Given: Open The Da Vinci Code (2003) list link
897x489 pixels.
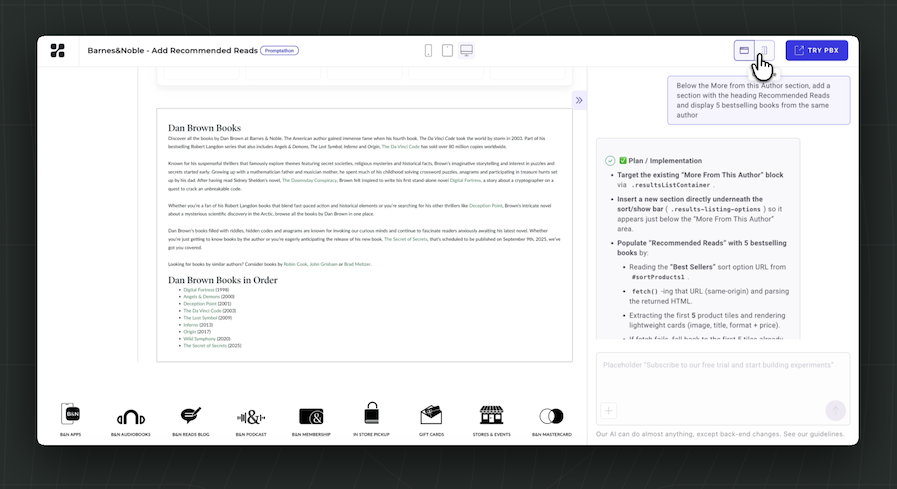Looking at the screenshot, I should (202, 311).
